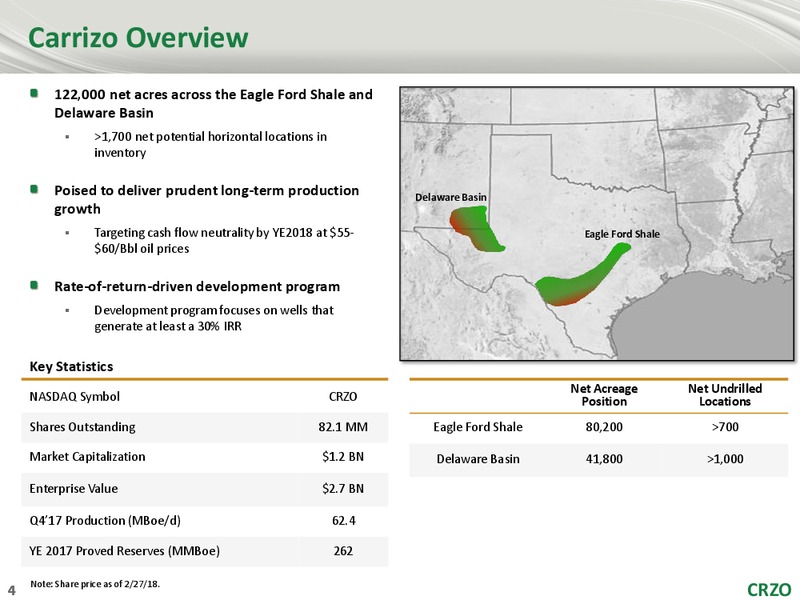Click the 80,200 acreage cell
This screenshot has width=800, height=600.
point(604,427)
